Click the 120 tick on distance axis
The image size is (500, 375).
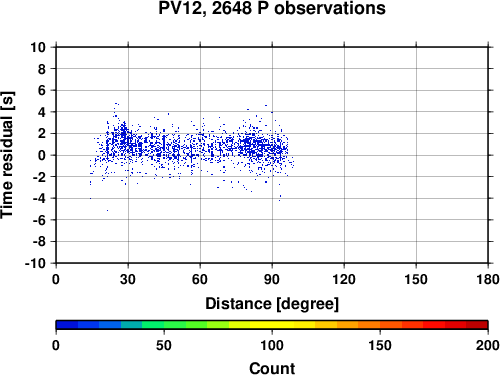point(344,279)
